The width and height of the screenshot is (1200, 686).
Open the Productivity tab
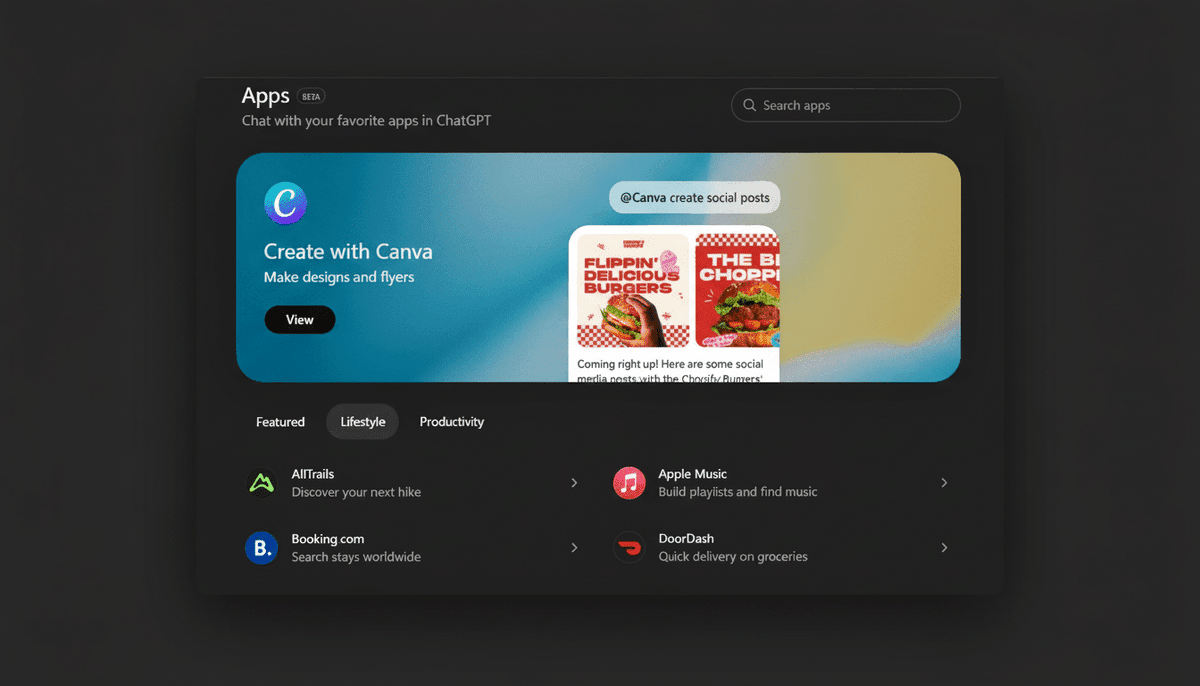[x=452, y=422]
